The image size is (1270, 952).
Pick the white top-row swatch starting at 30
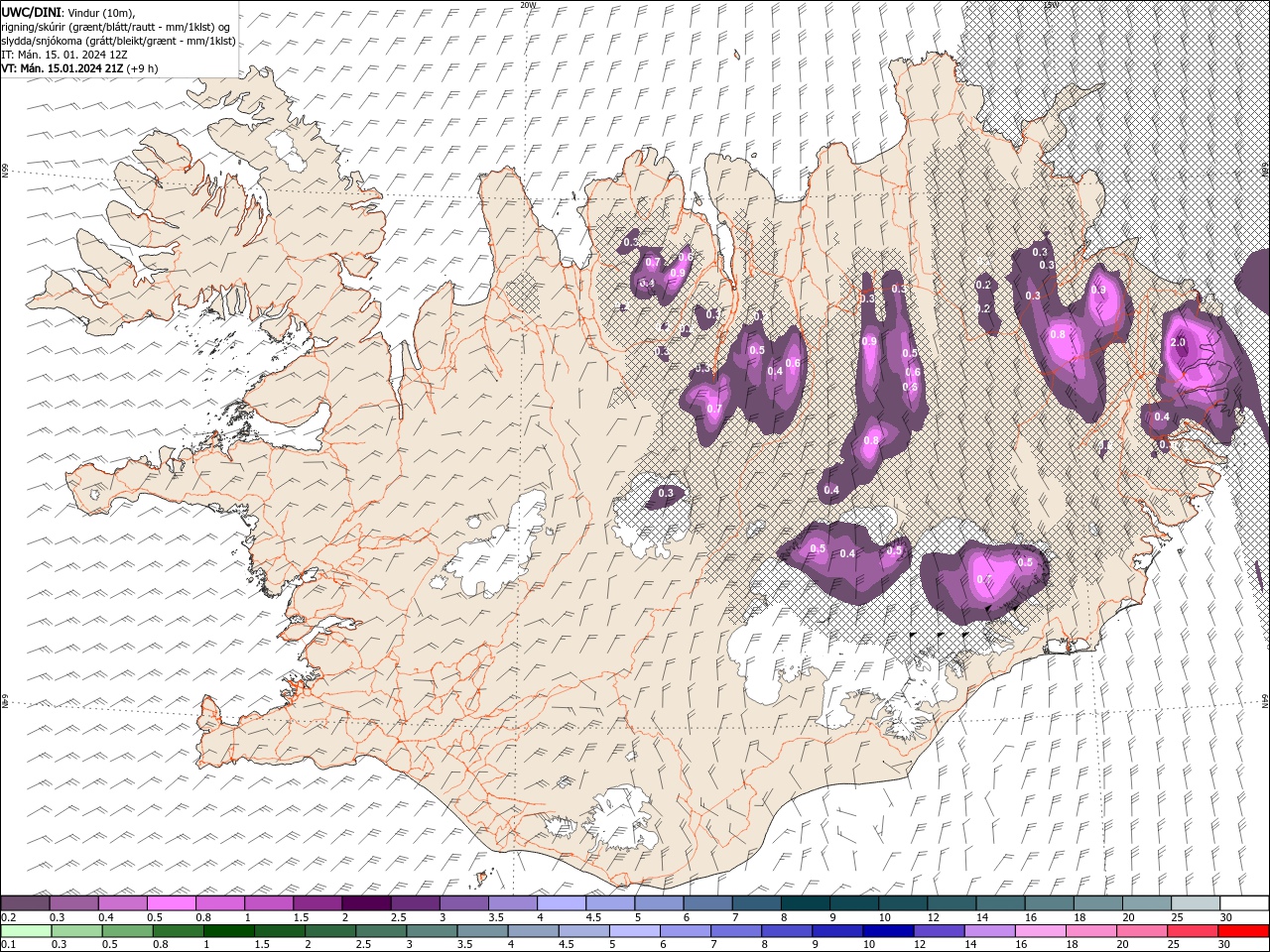click(1243, 903)
